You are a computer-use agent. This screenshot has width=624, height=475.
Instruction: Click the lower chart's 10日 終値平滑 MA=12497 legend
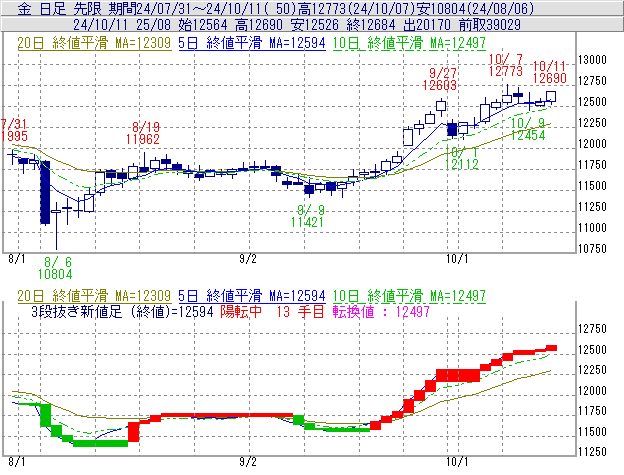(x=409, y=296)
